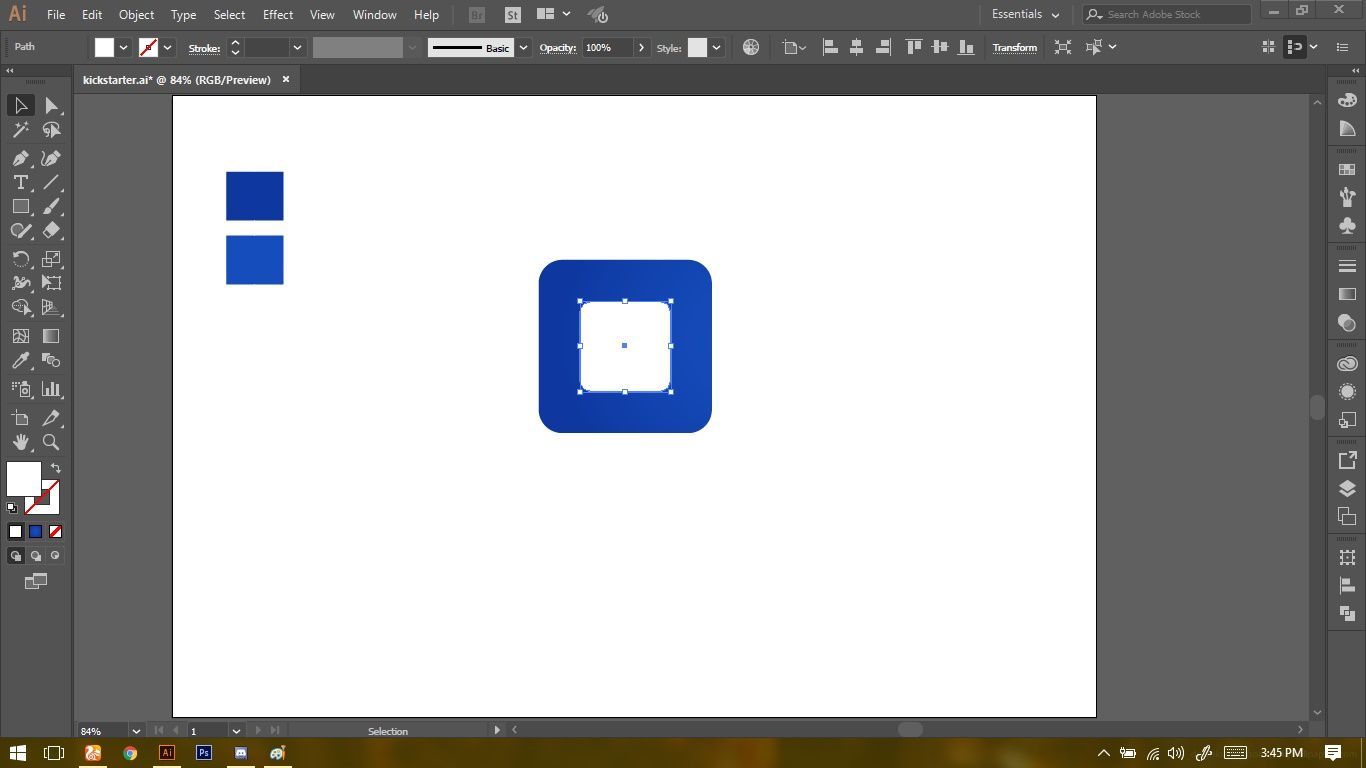
Task: Swap fill and stroke colors
Action: pyautogui.click(x=56, y=468)
